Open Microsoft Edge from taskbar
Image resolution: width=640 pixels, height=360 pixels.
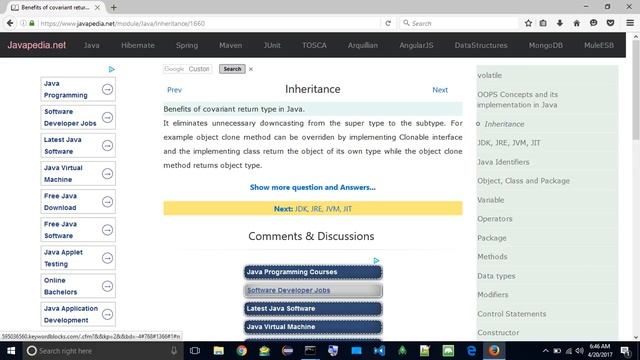click(x=471, y=351)
